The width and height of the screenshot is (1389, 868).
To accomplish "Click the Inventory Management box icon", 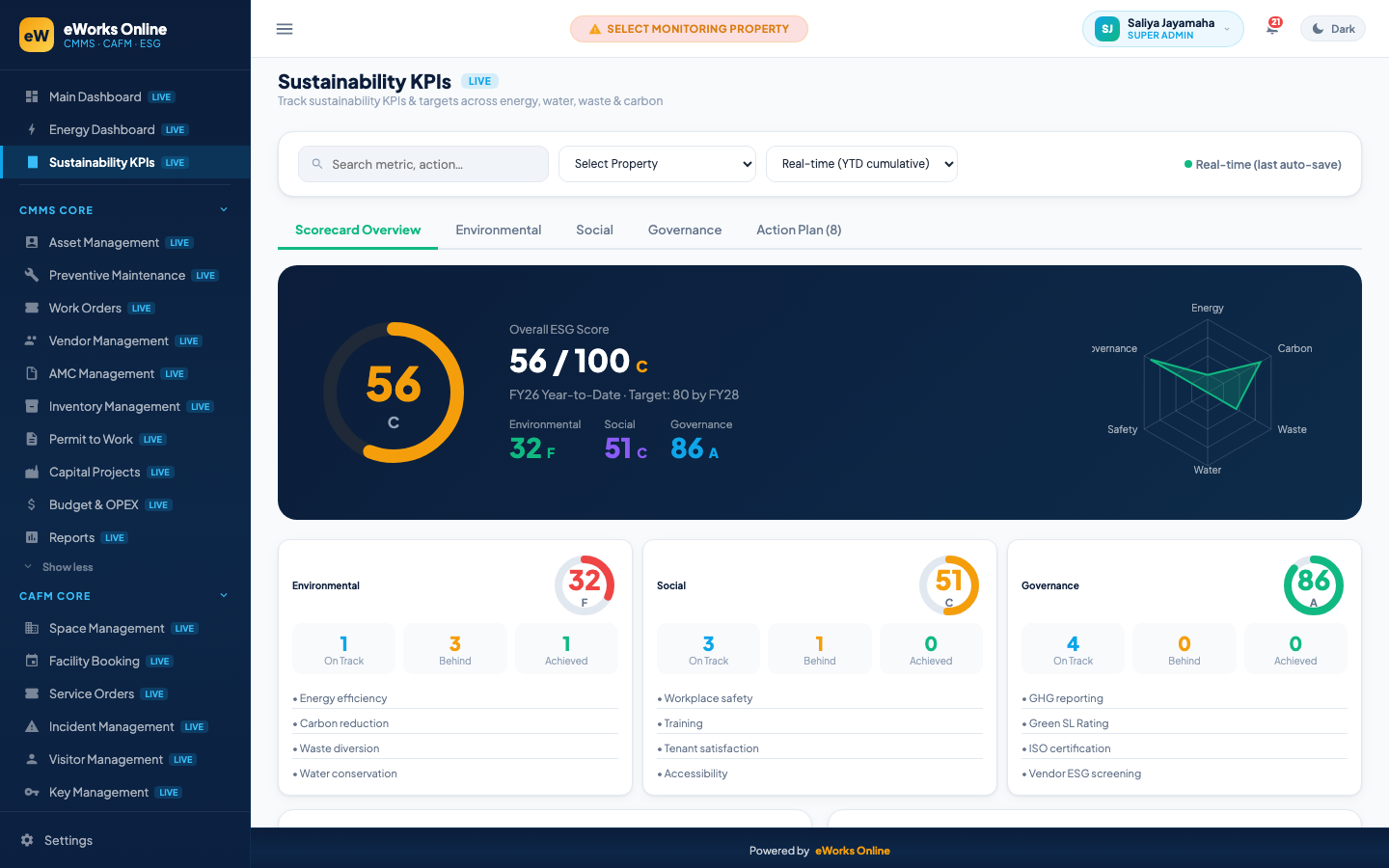I will coord(32,406).
